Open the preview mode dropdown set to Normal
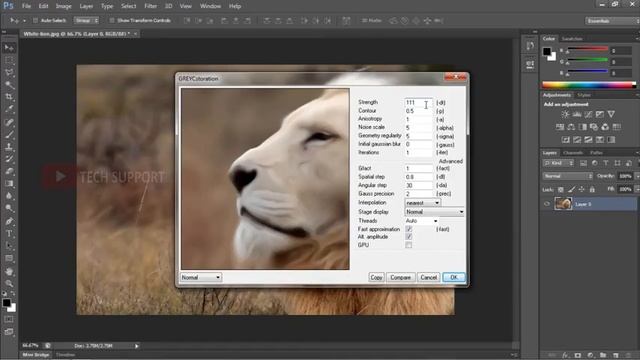Viewport: 640px width, 360px height. (201, 278)
